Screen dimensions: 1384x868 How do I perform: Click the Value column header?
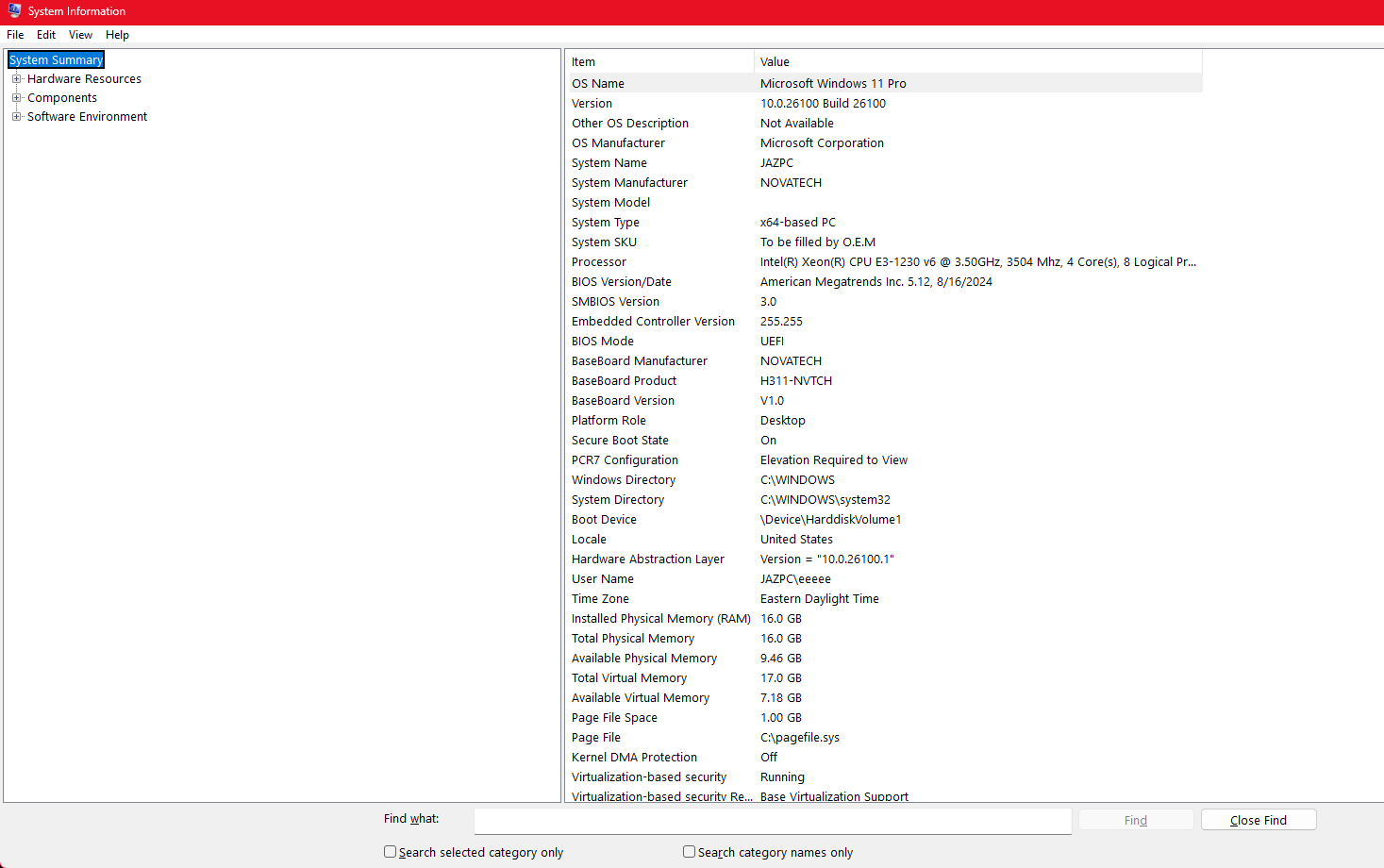point(978,62)
